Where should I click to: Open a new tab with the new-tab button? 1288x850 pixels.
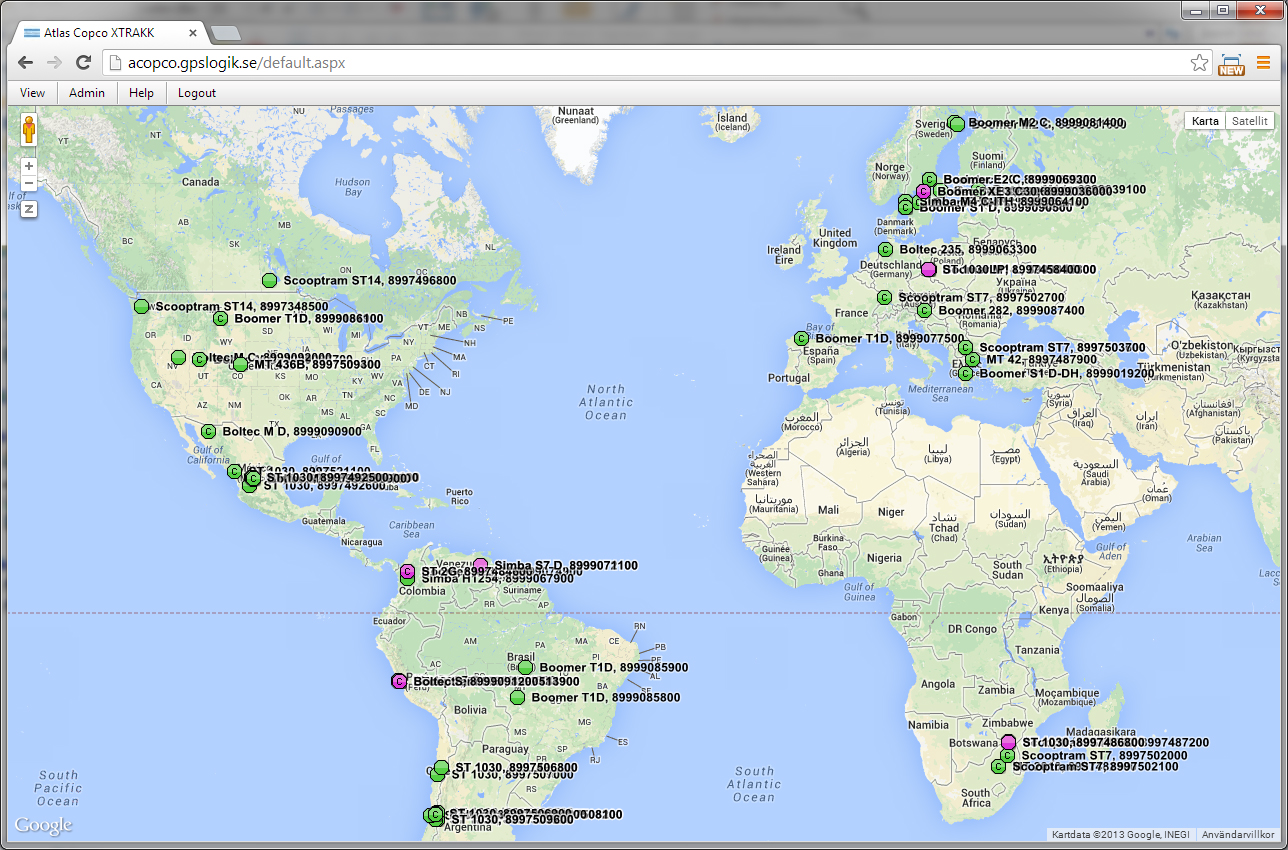225,33
